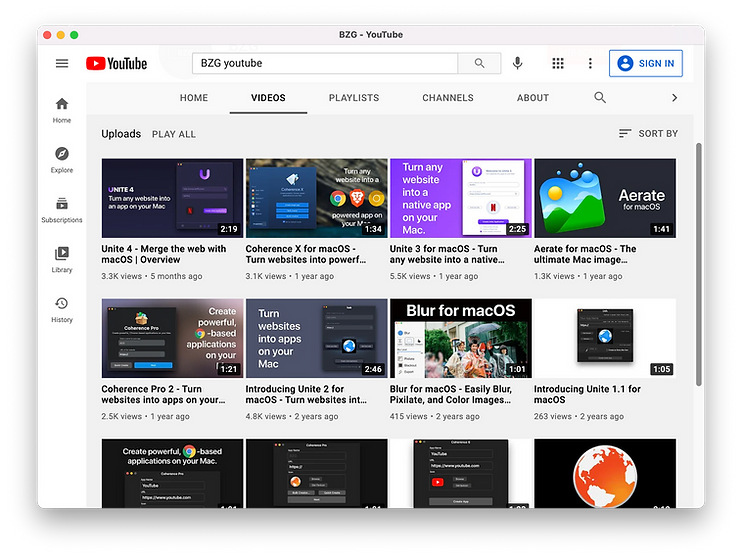Open the orange globe thumbnail in third row

[x=605, y=473]
